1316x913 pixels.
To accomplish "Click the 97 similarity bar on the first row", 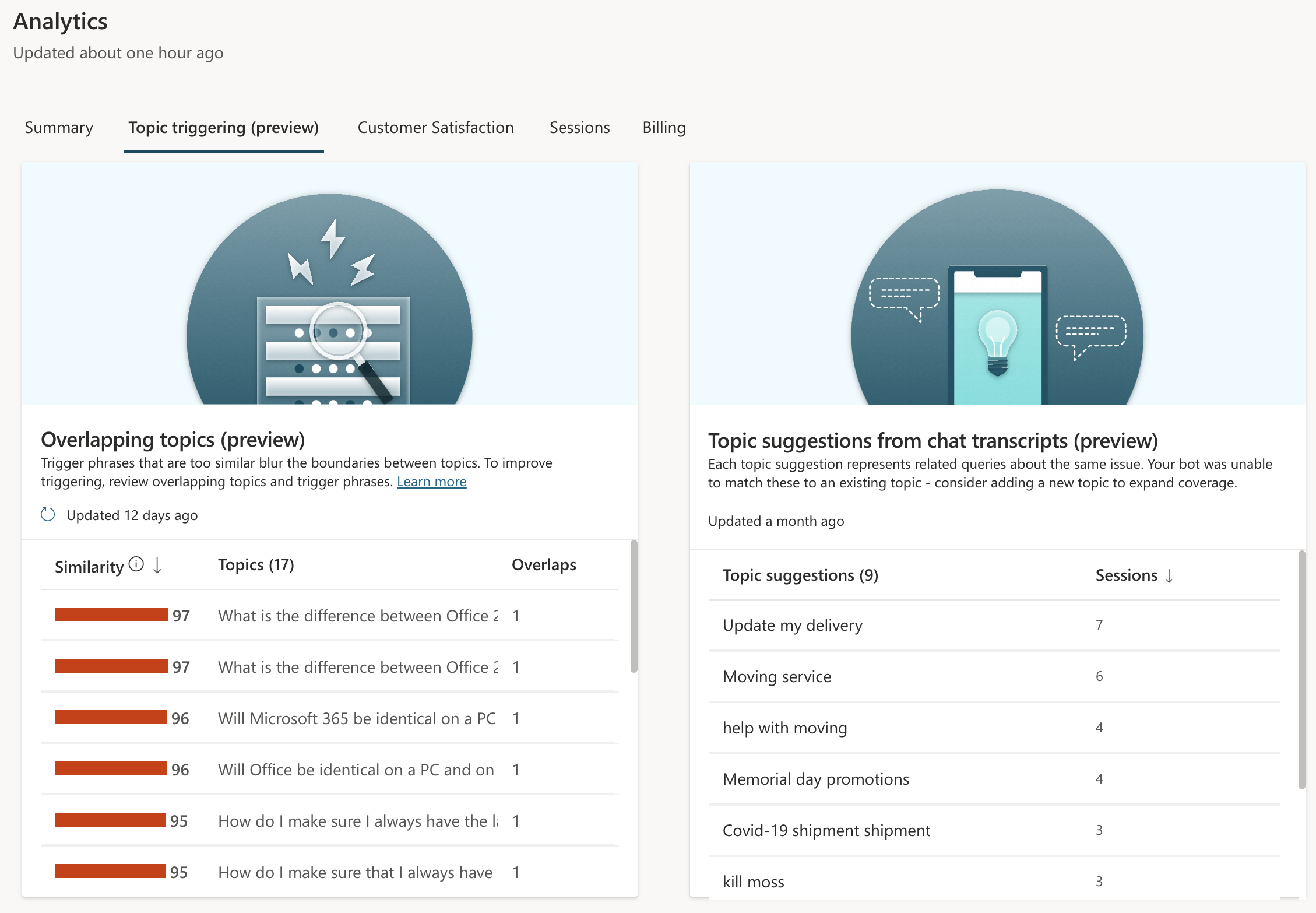I will coord(110,615).
